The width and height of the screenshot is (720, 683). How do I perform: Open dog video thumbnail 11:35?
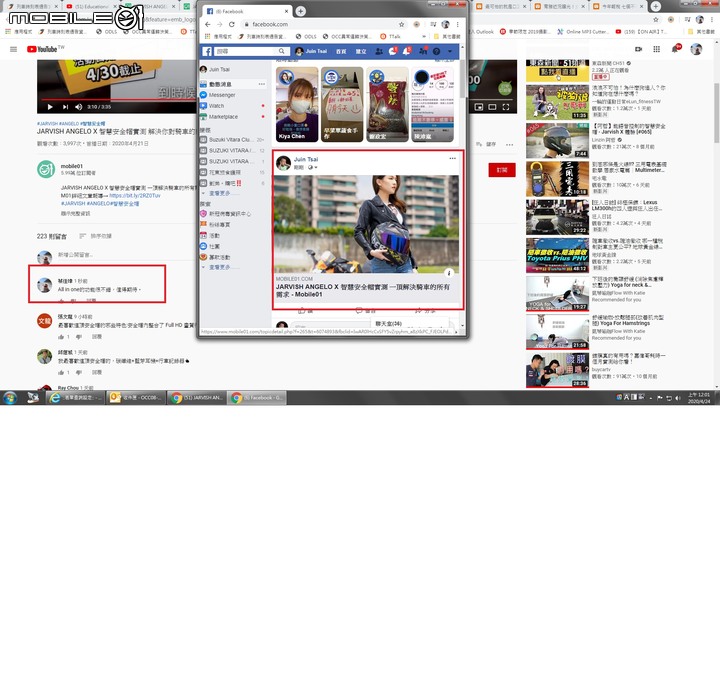(x=557, y=102)
